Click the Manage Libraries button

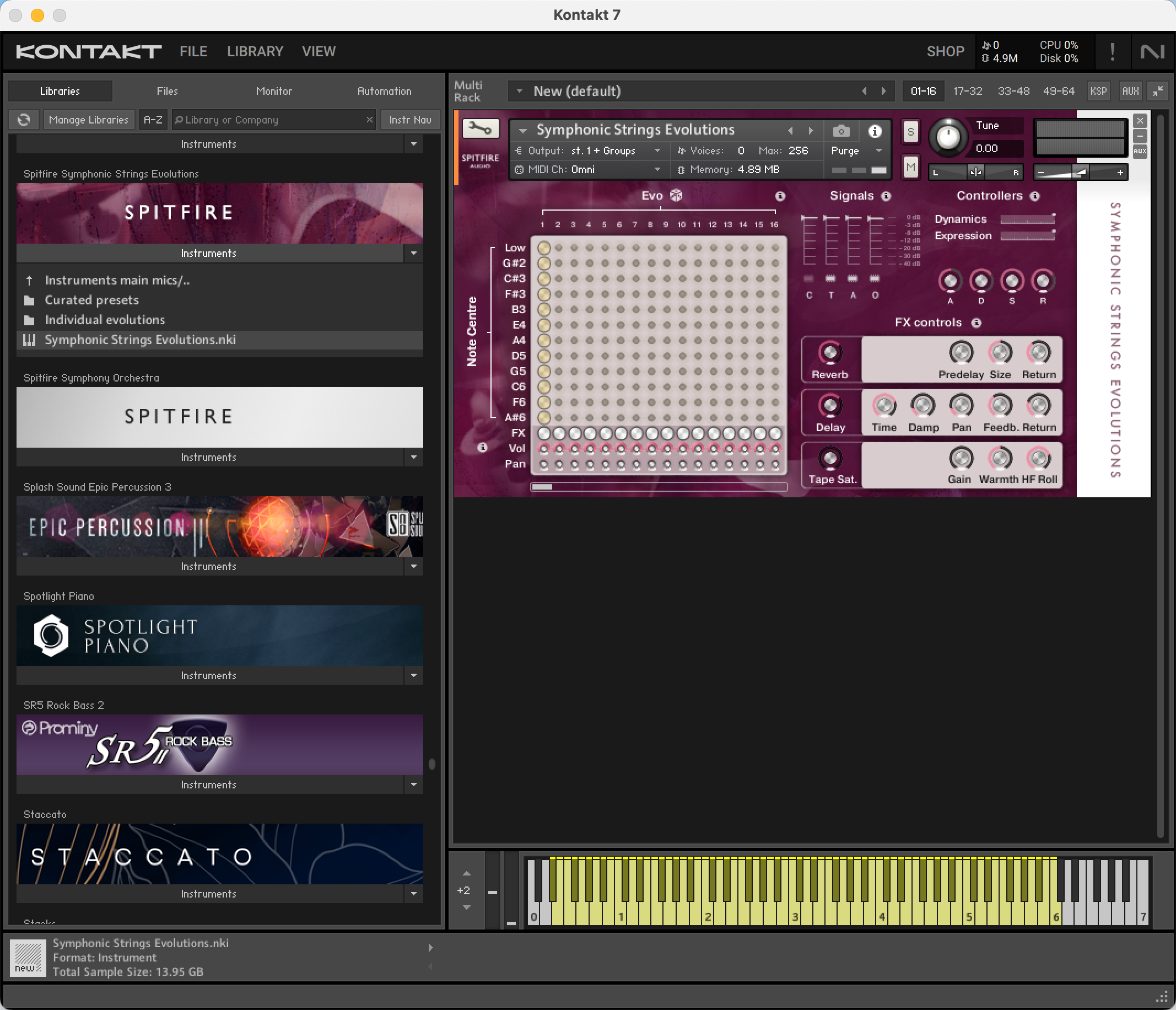coord(89,120)
